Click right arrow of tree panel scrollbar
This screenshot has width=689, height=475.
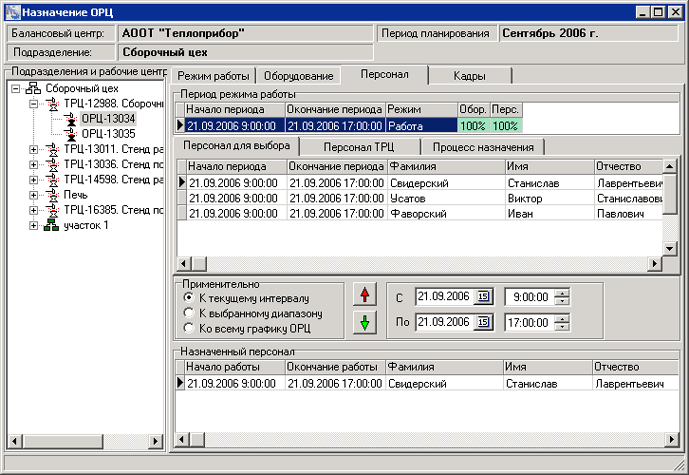coord(155,441)
